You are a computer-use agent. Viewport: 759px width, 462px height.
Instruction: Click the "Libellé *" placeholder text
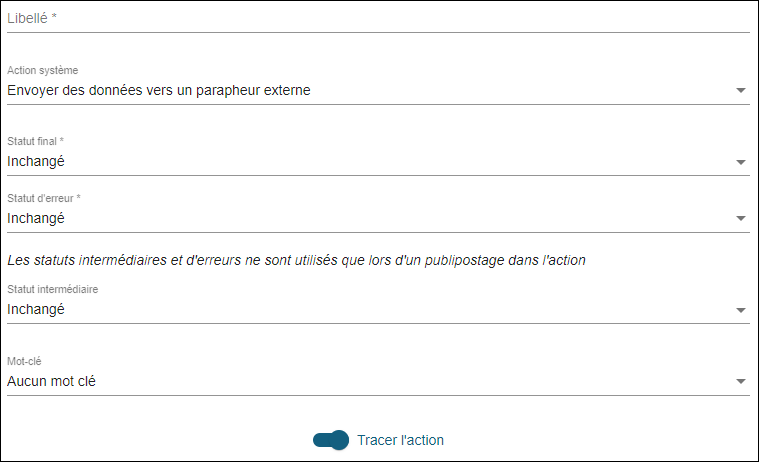[x=32, y=18]
